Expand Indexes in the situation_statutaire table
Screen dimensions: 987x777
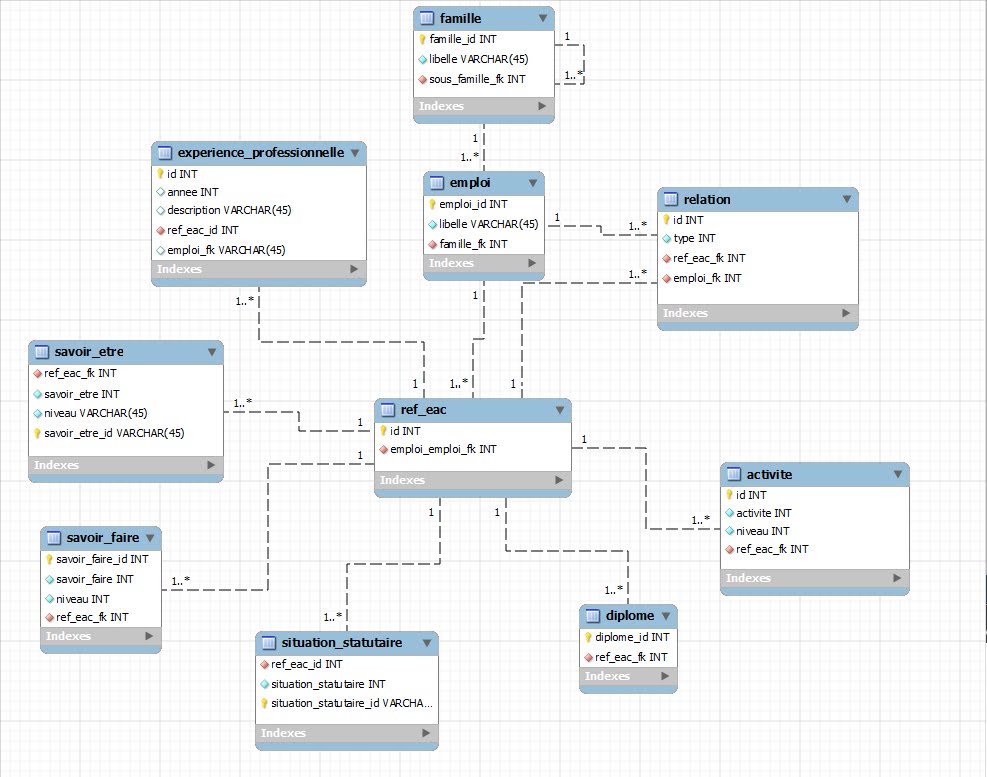426,733
